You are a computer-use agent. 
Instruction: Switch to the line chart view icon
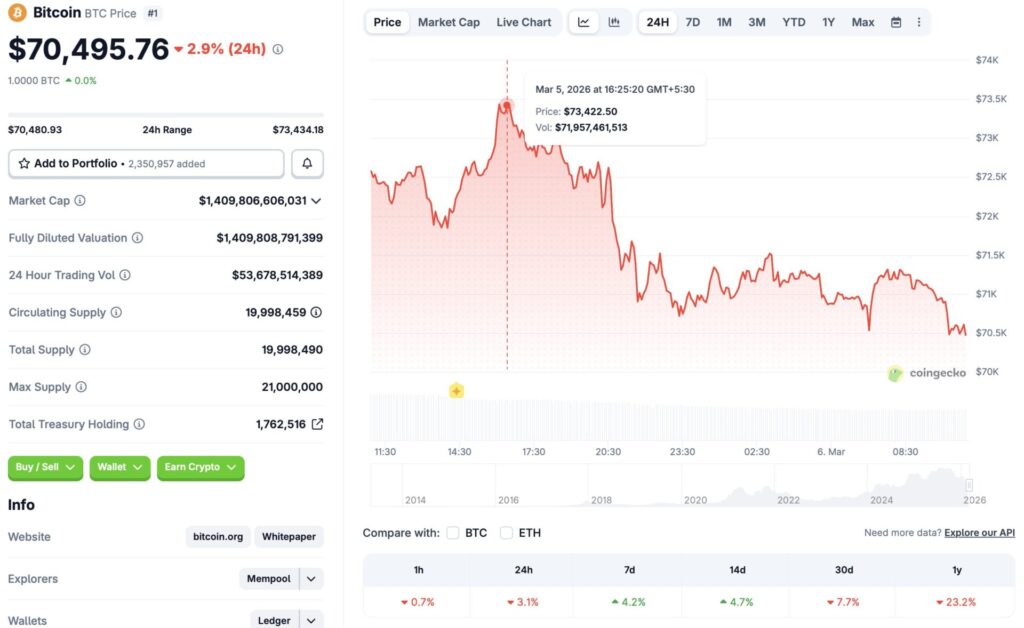coord(584,22)
